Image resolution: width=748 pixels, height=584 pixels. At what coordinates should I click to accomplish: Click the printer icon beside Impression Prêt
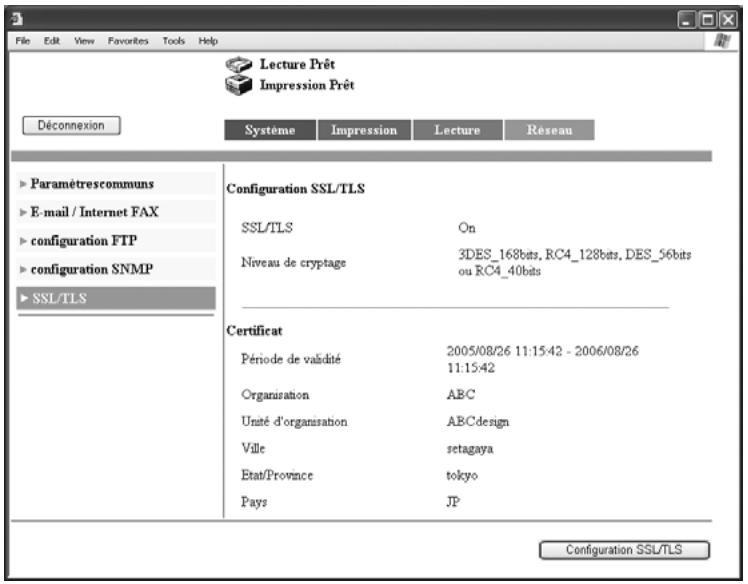(x=238, y=85)
